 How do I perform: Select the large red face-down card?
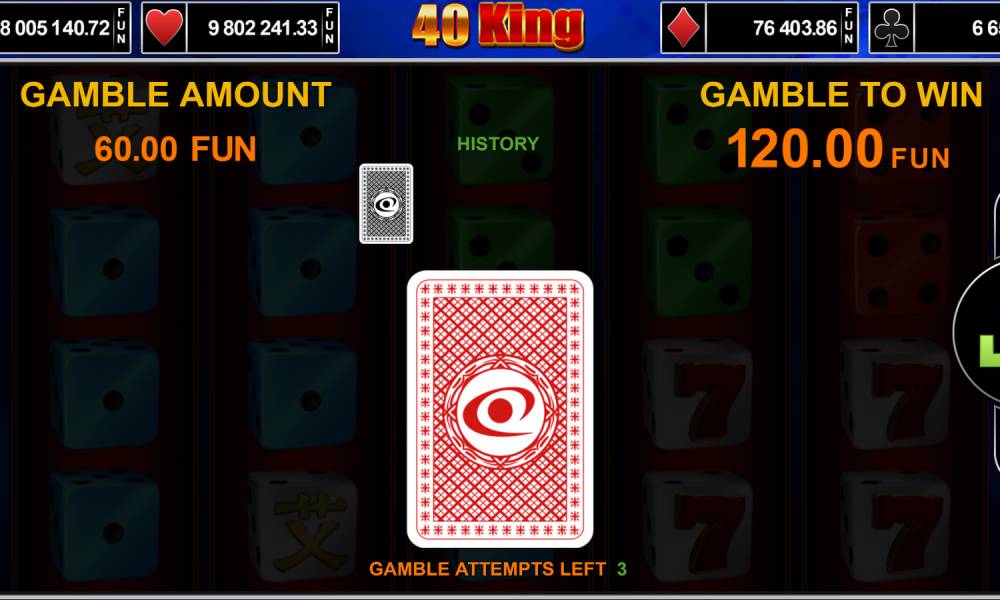500,409
